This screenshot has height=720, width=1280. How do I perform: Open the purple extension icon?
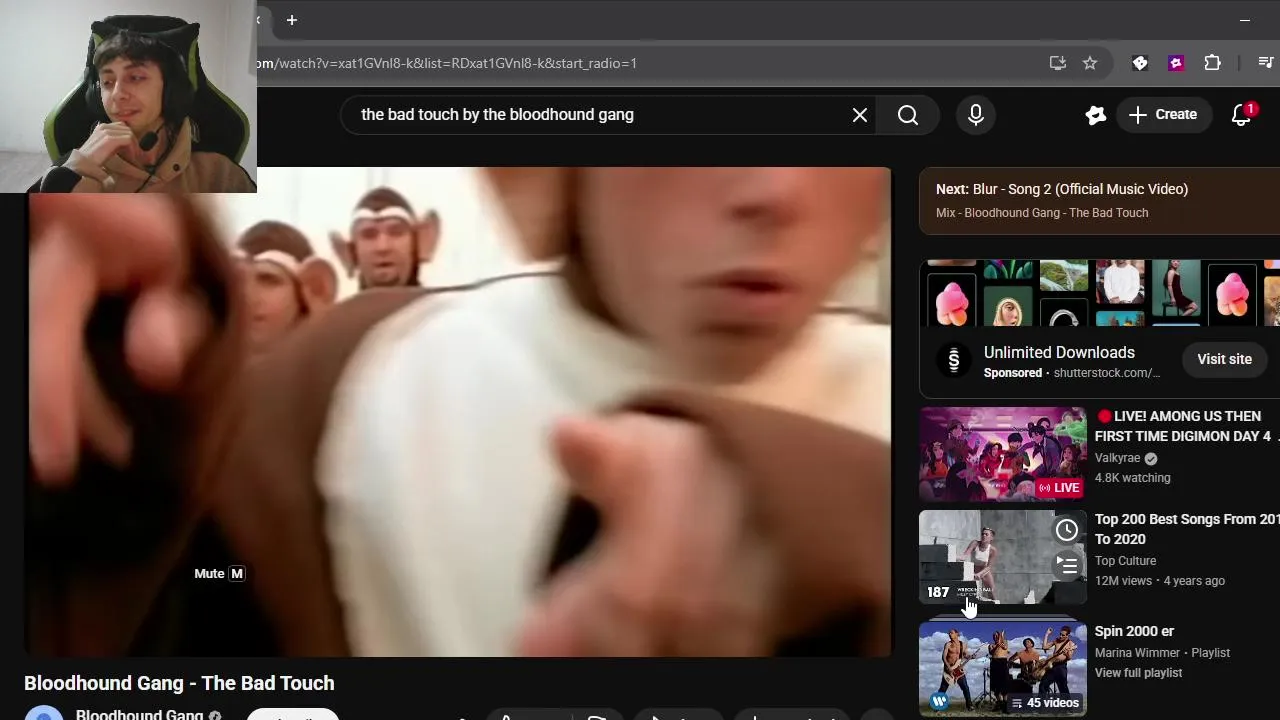pos(1176,63)
